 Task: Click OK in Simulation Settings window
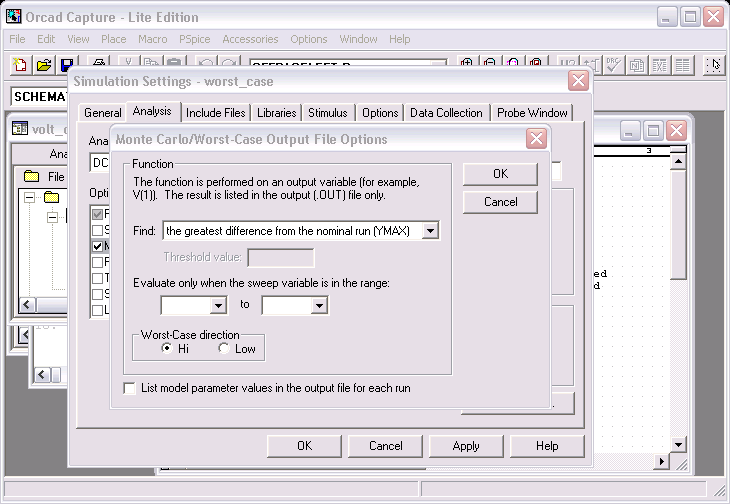(304, 446)
